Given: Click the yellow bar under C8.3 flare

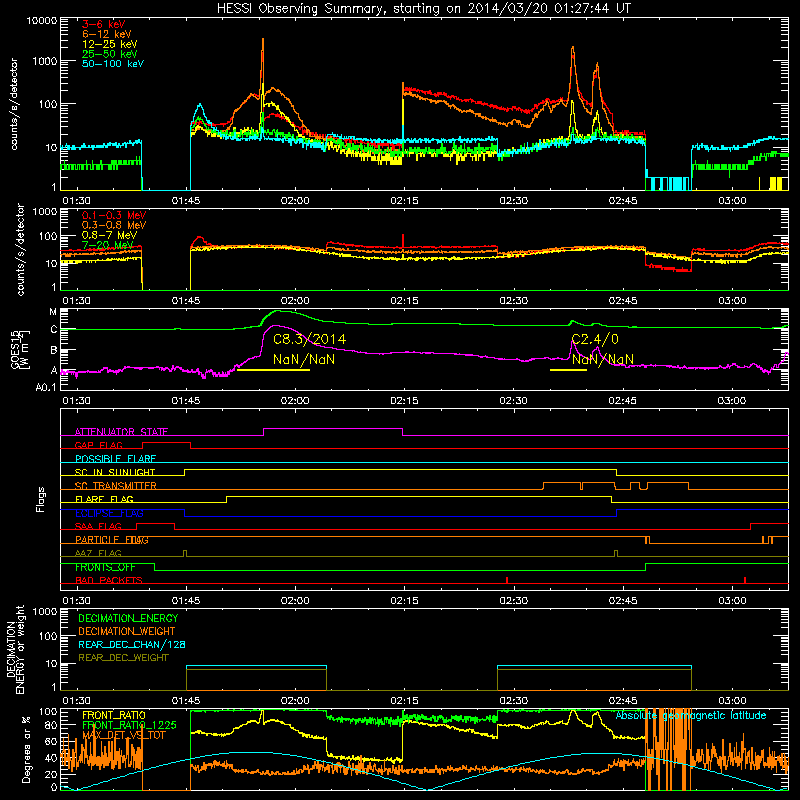Looking at the screenshot, I should point(273,369).
